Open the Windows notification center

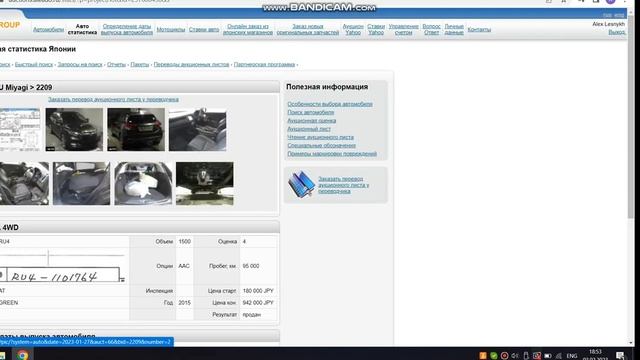pyautogui.click(x=620, y=356)
